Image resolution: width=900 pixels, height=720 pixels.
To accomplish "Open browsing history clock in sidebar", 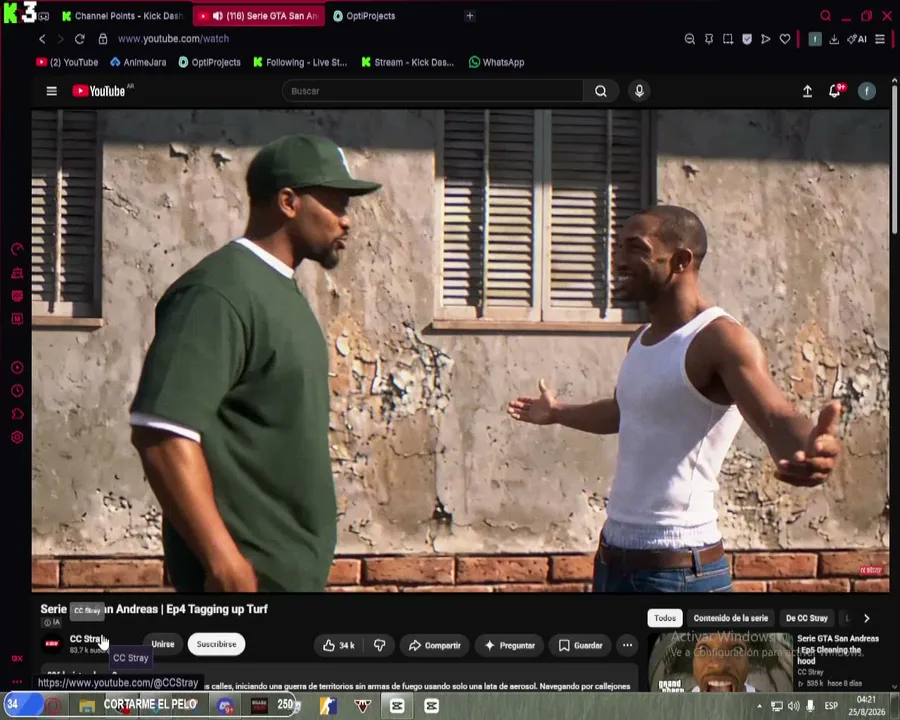I will tap(17, 391).
